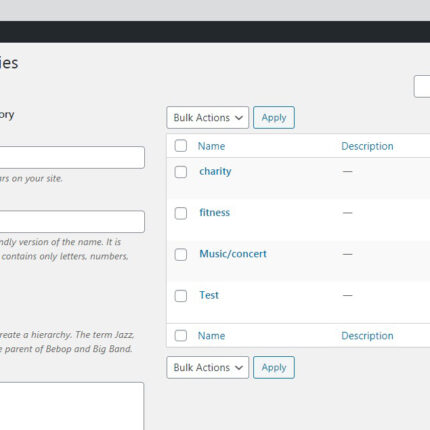
Task: Open the top Bulk Actions dropdown
Action: click(208, 117)
